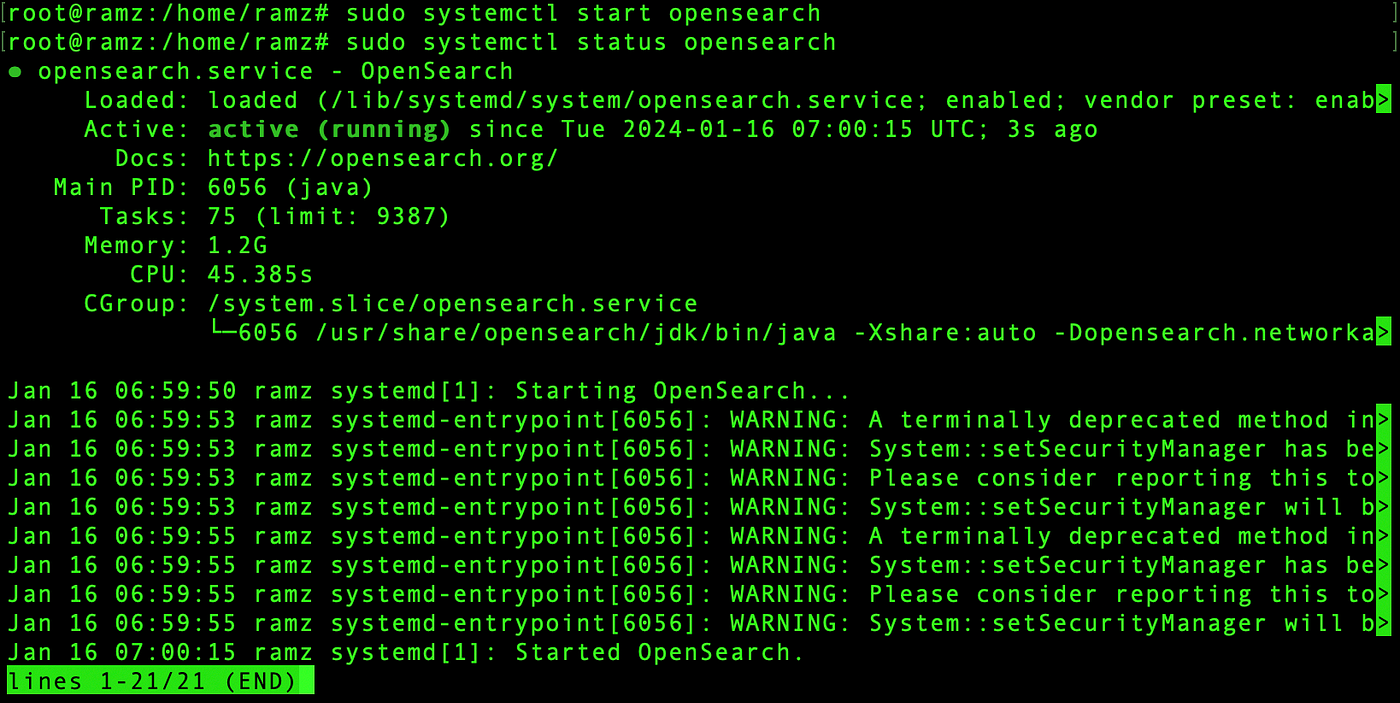1400x703 pixels.
Task: Open the https://opensearch.org/ docs link
Action: pyautogui.click(x=383, y=159)
